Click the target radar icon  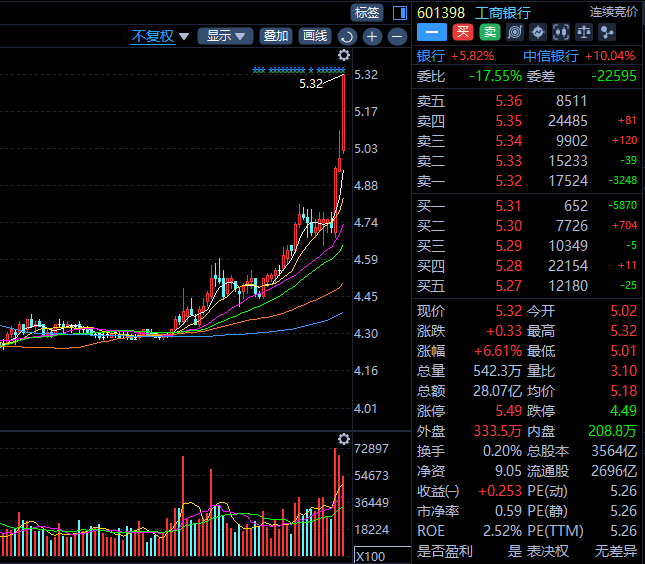pyautogui.click(x=515, y=32)
